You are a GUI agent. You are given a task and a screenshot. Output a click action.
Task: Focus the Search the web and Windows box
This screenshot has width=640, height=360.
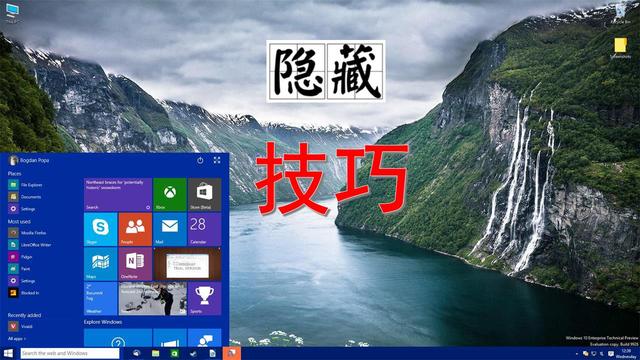click(70, 353)
